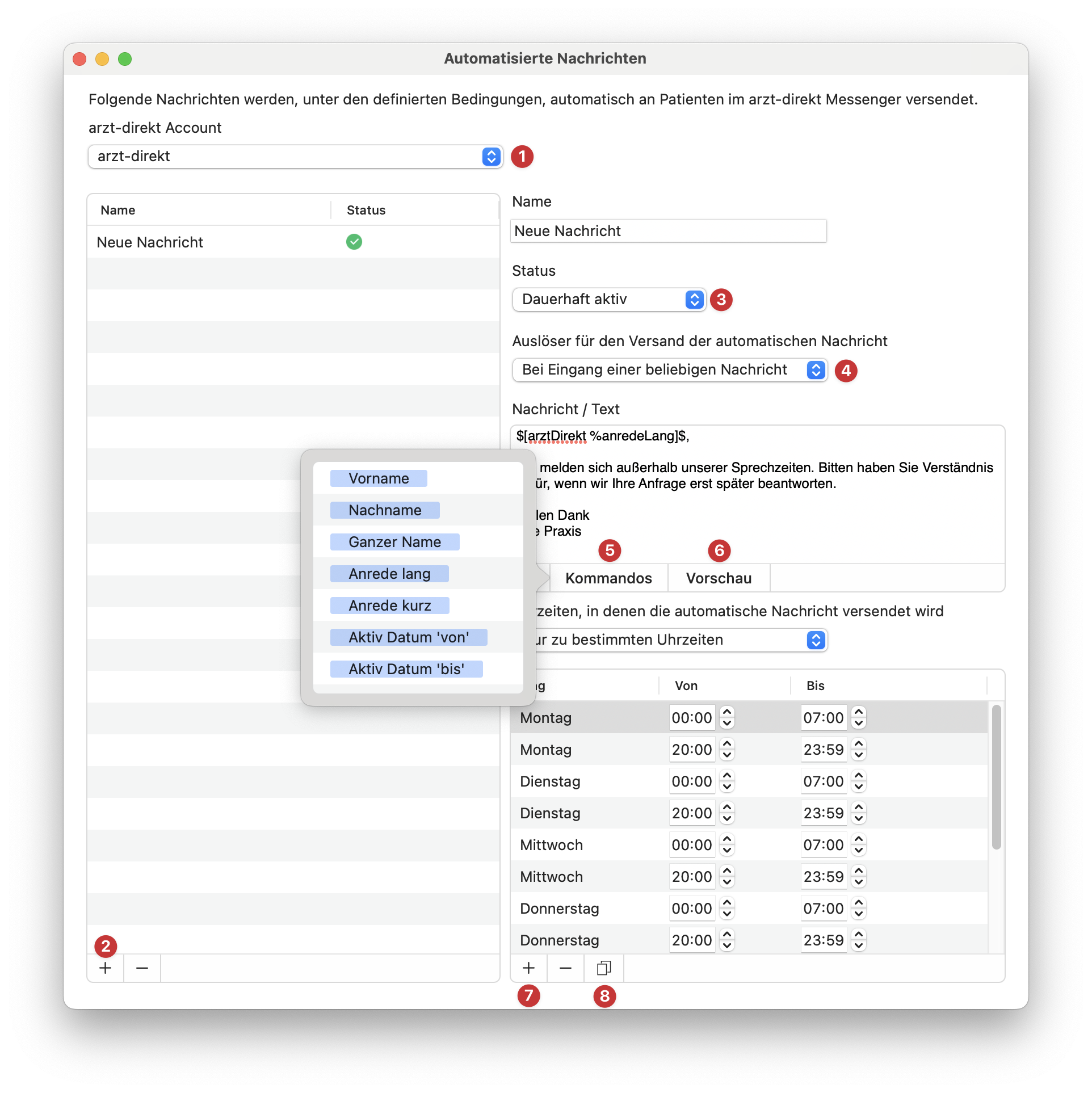Open the arzt-direkt account dropdown
1092x1093 pixels.
pos(295,156)
